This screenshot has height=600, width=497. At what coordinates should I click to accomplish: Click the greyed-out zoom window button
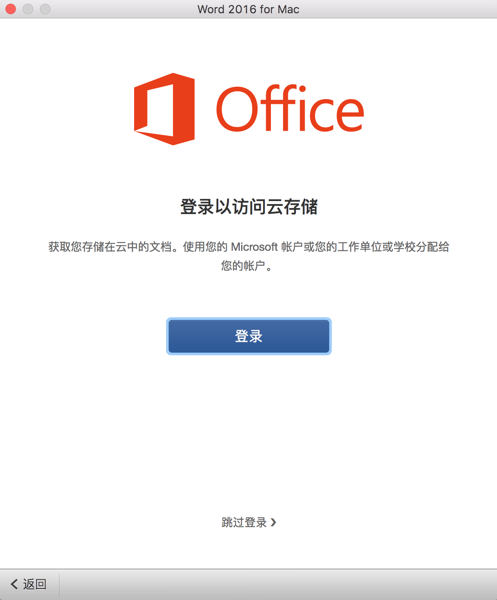point(45,9)
